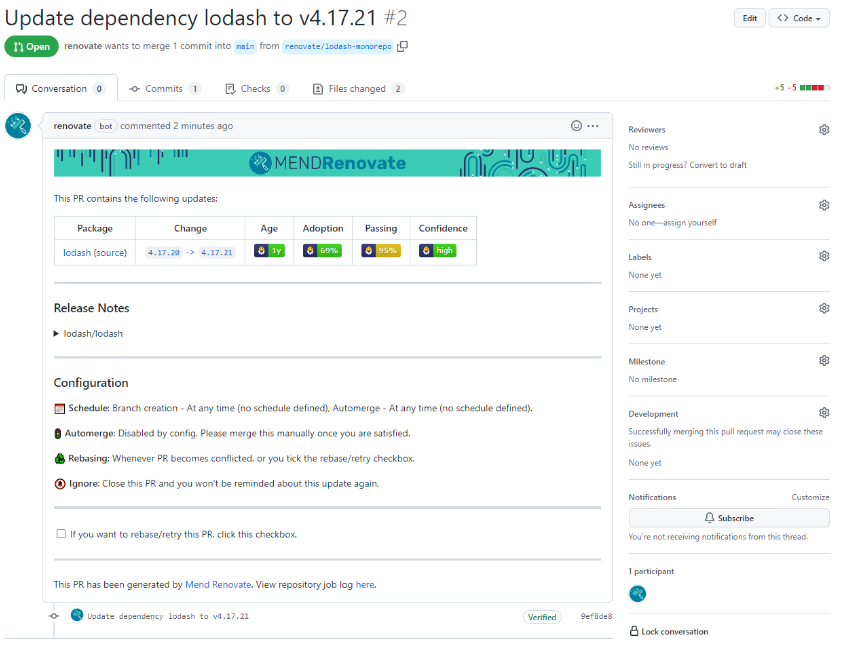This screenshot has height=650, width=842.
Task: Switch to the Commits tab
Action: click(x=165, y=89)
